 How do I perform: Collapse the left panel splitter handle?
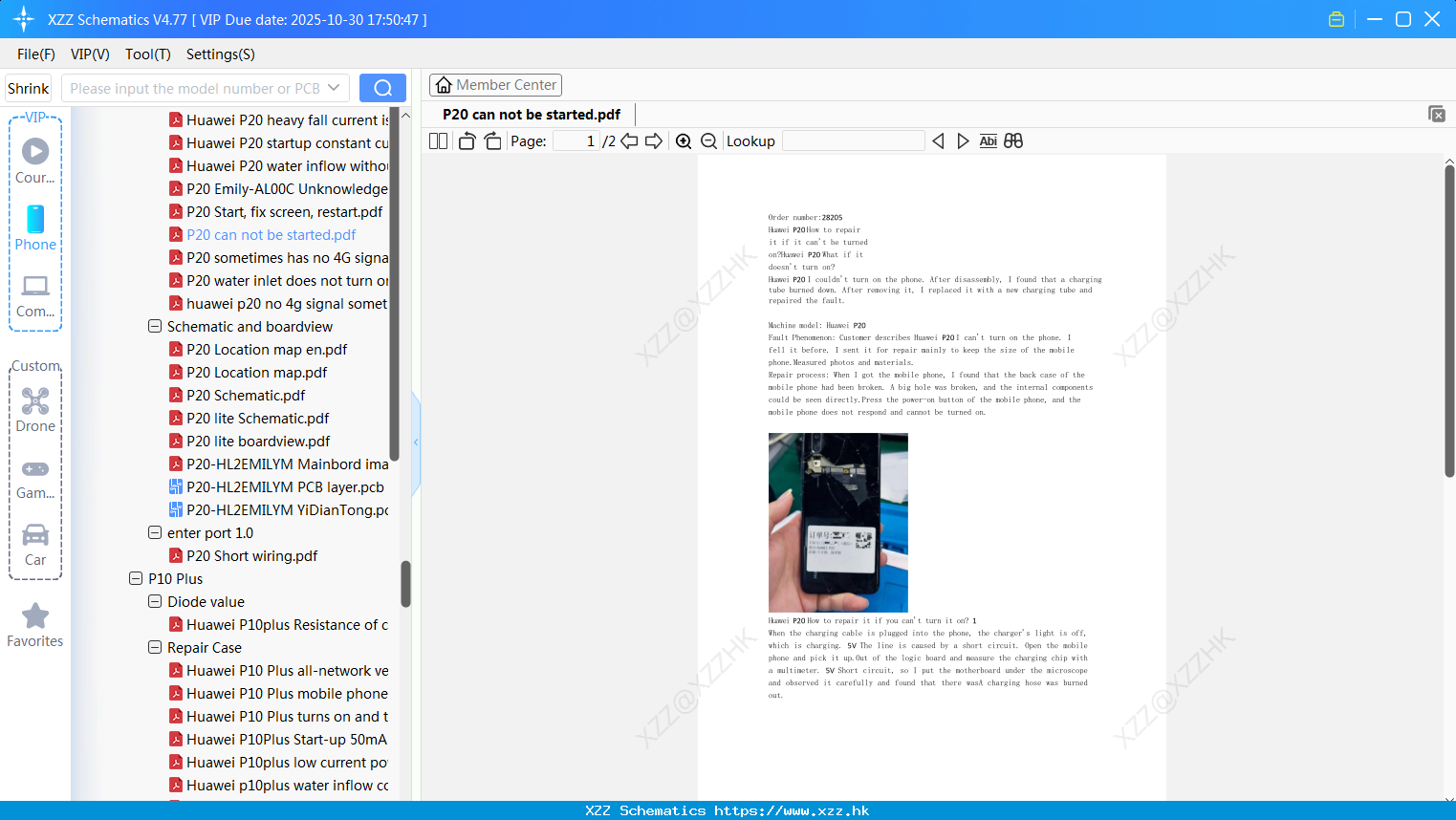[416, 442]
